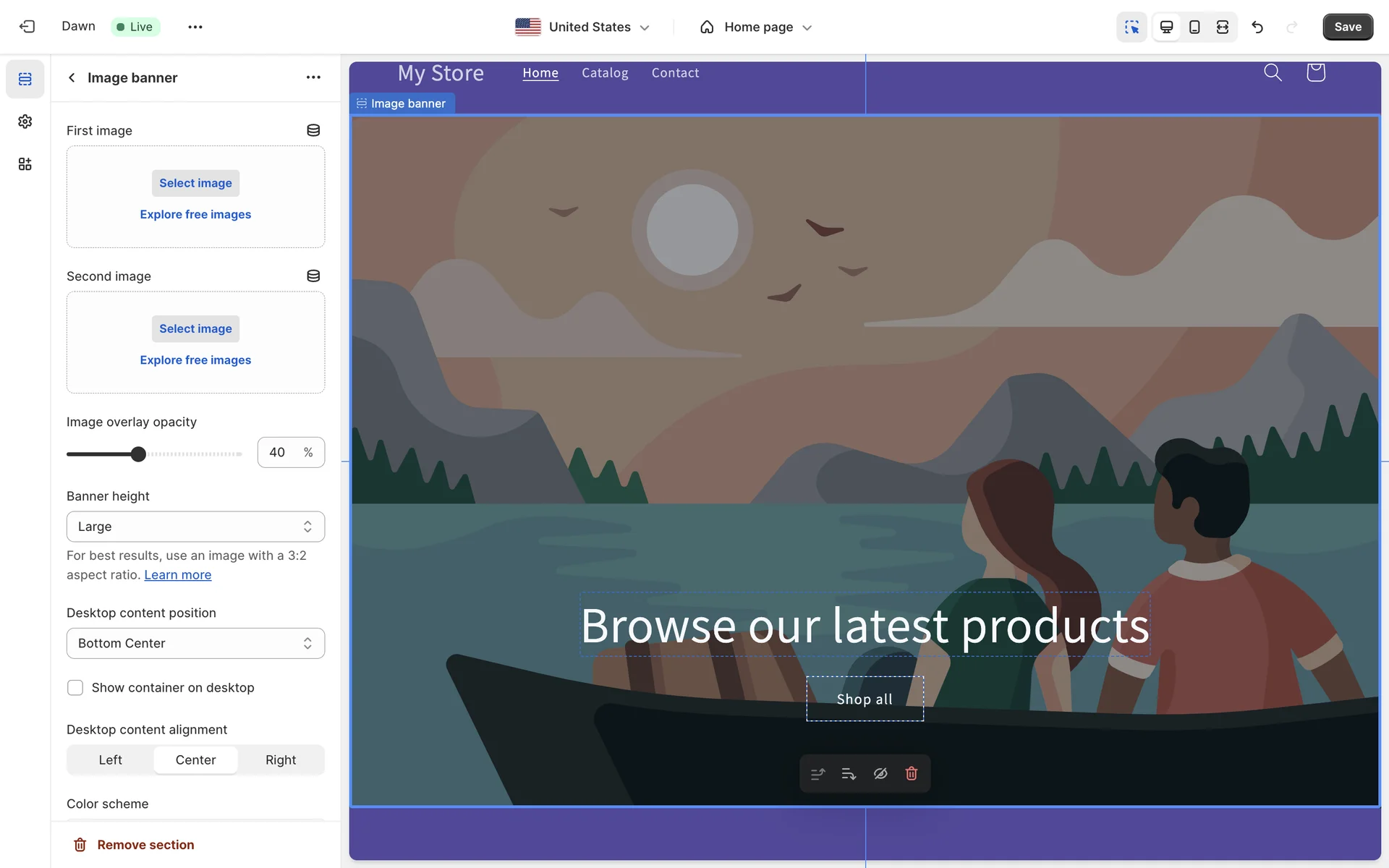Click the undo arrow icon
Image resolution: width=1389 pixels, height=868 pixels.
point(1257,27)
